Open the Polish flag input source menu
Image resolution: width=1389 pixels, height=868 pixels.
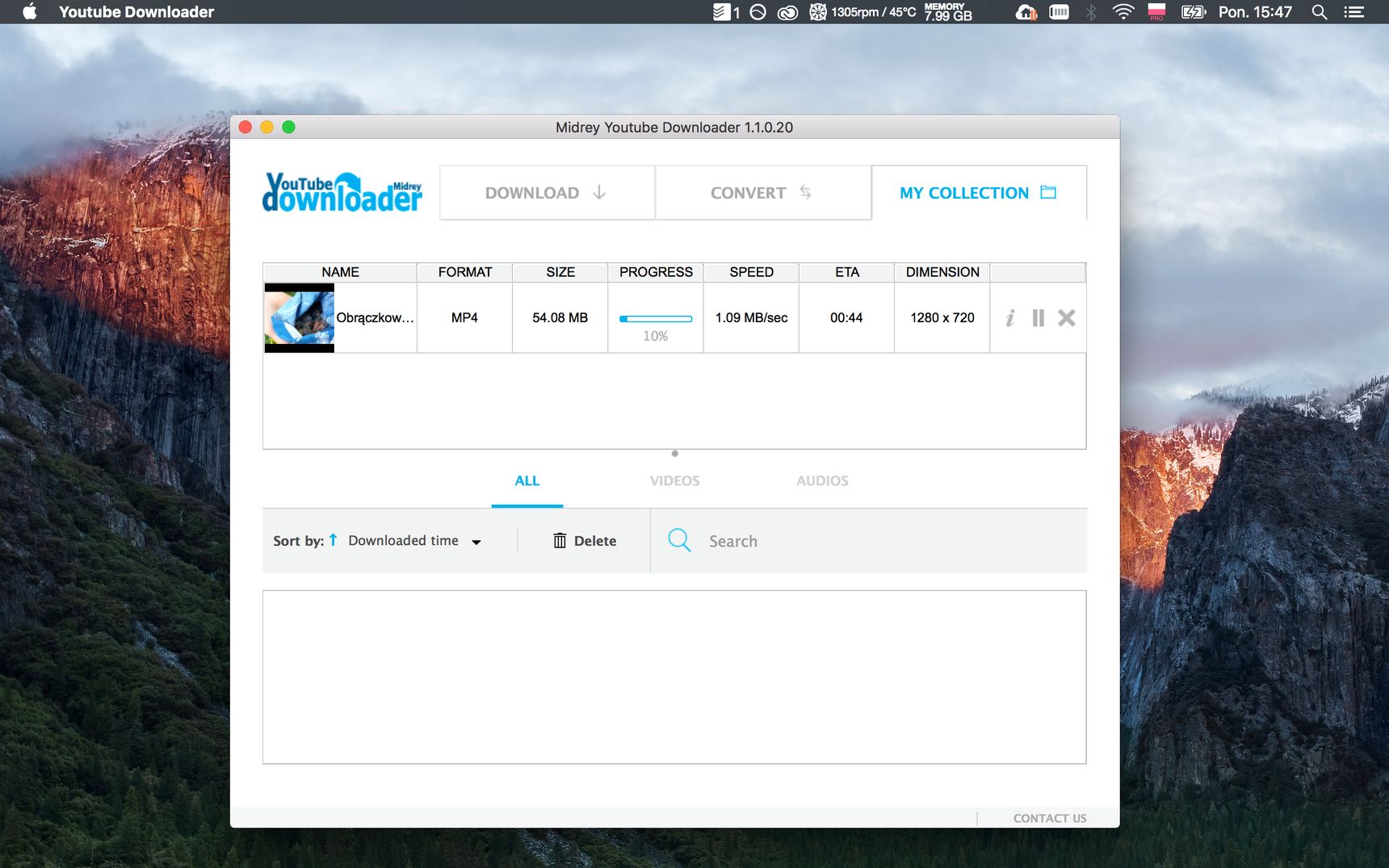pyautogui.click(x=1156, y=11)
